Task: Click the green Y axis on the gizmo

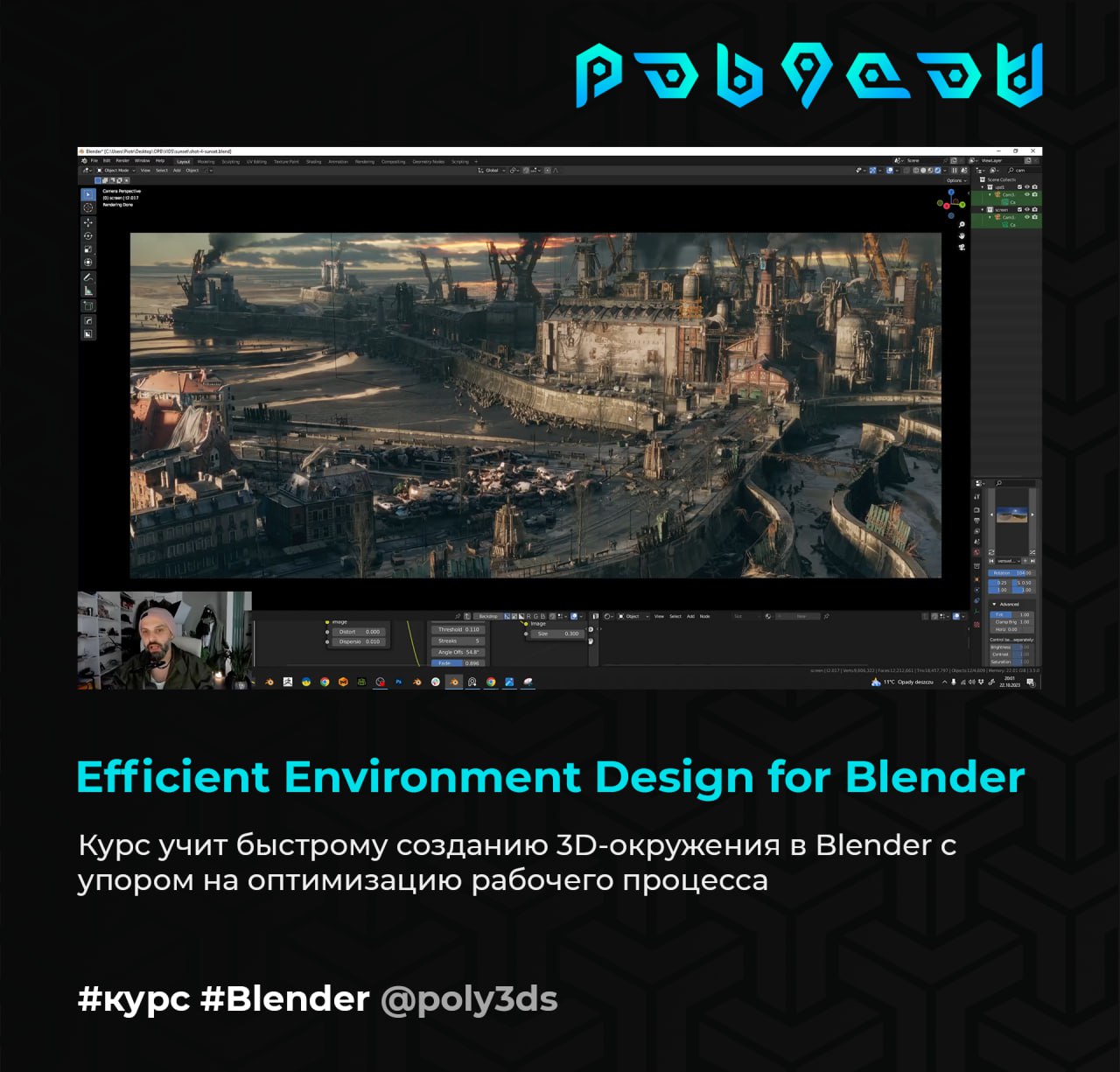Action: (962, 205)
